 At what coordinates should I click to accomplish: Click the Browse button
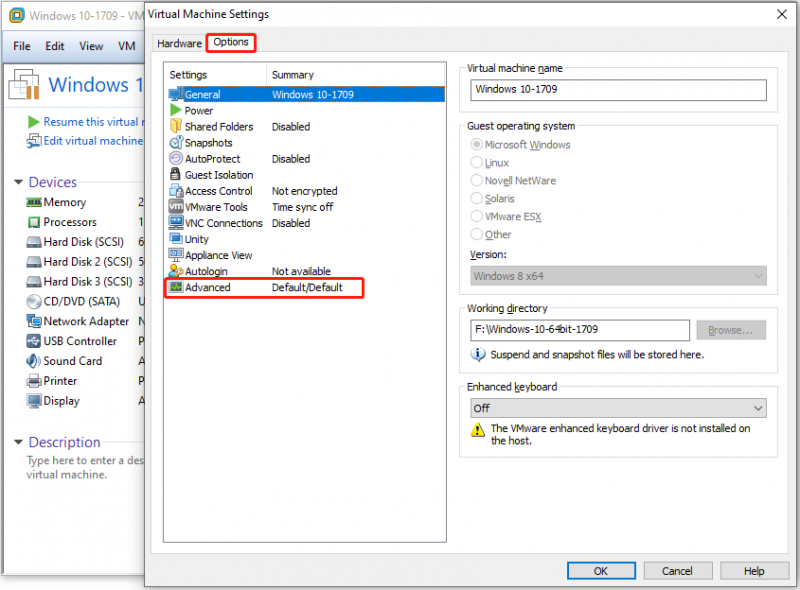[731, 330]
